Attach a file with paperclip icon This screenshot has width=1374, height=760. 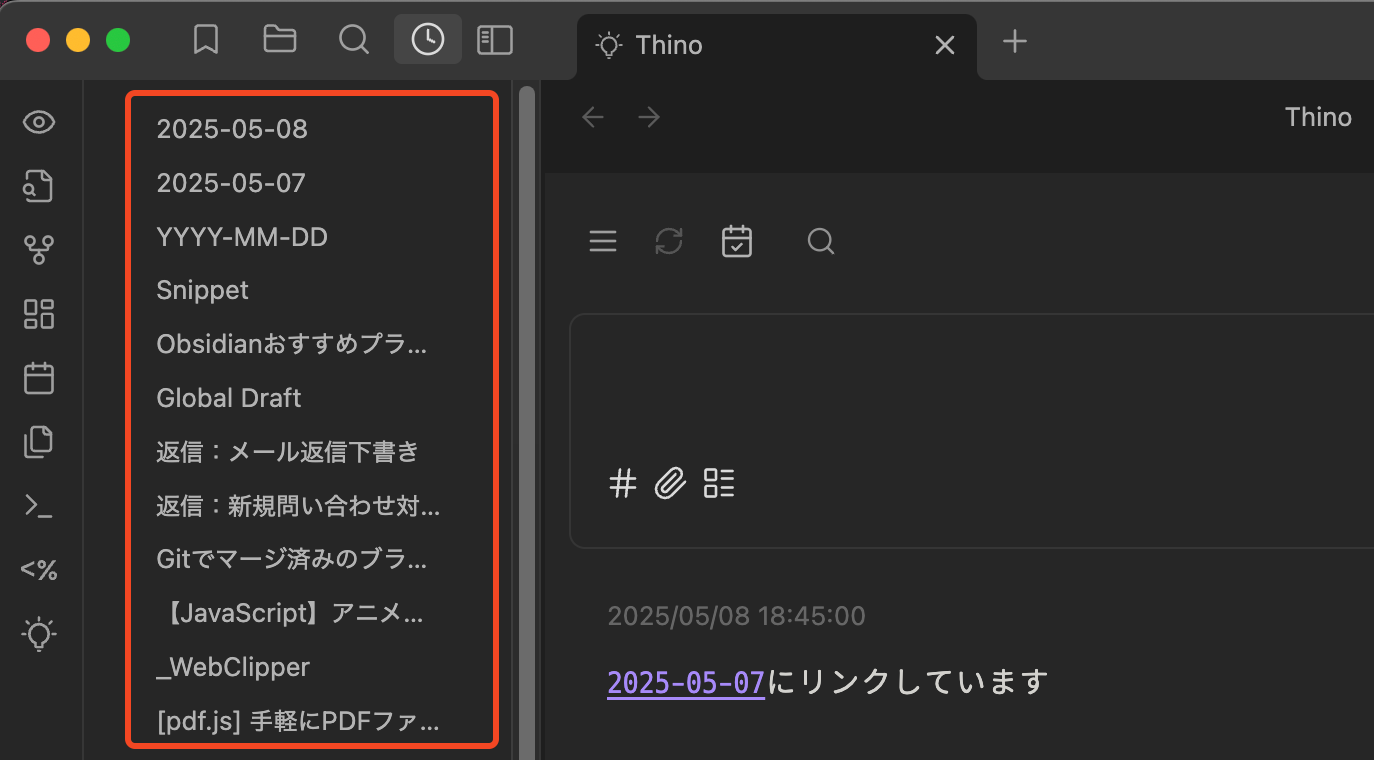coord(671,484)
